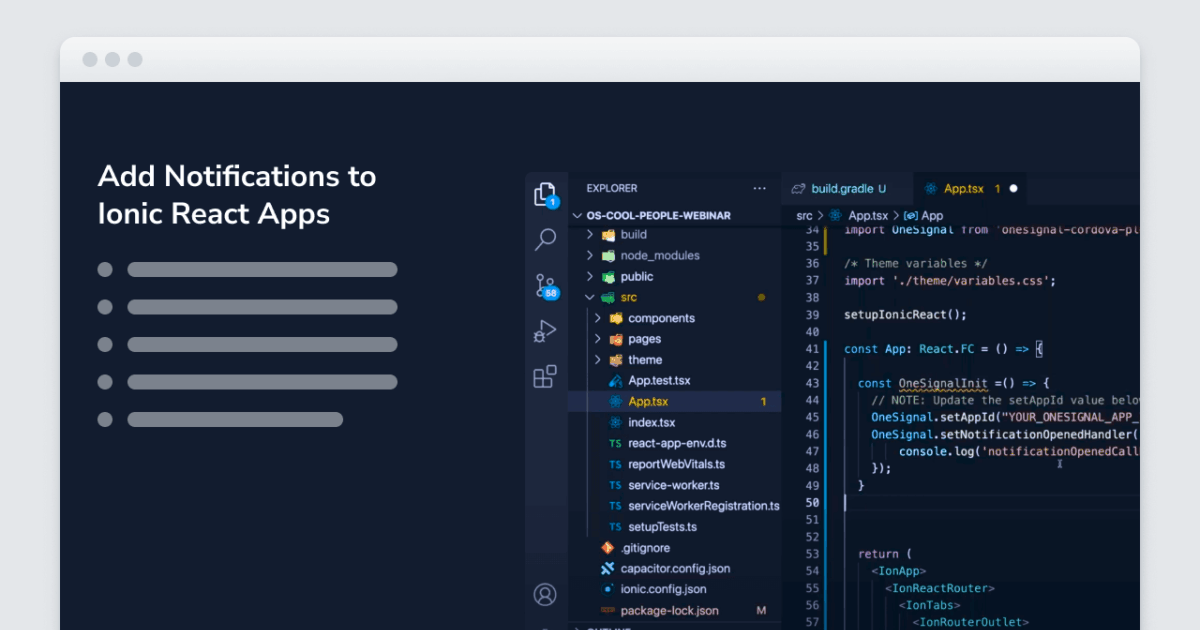Image resolution: width=1200 pixels, height=630 pixels.
Task: Open the Explorer view in the activity bar
Action: [x=546, y=196]
